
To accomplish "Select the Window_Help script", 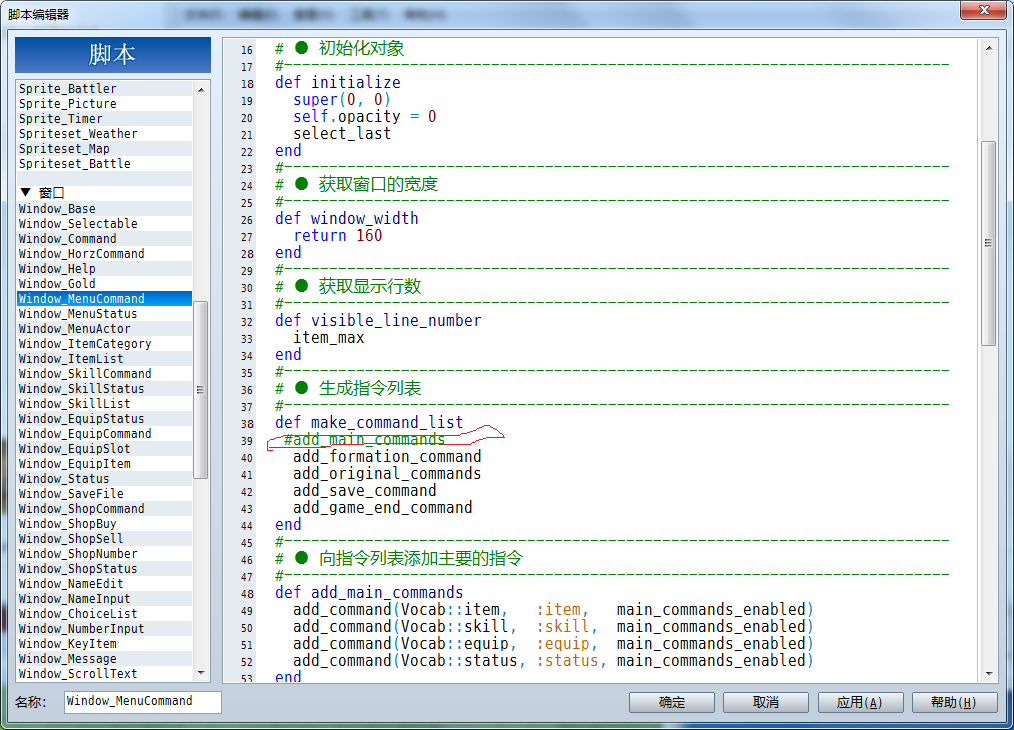I will click(104, 268).
